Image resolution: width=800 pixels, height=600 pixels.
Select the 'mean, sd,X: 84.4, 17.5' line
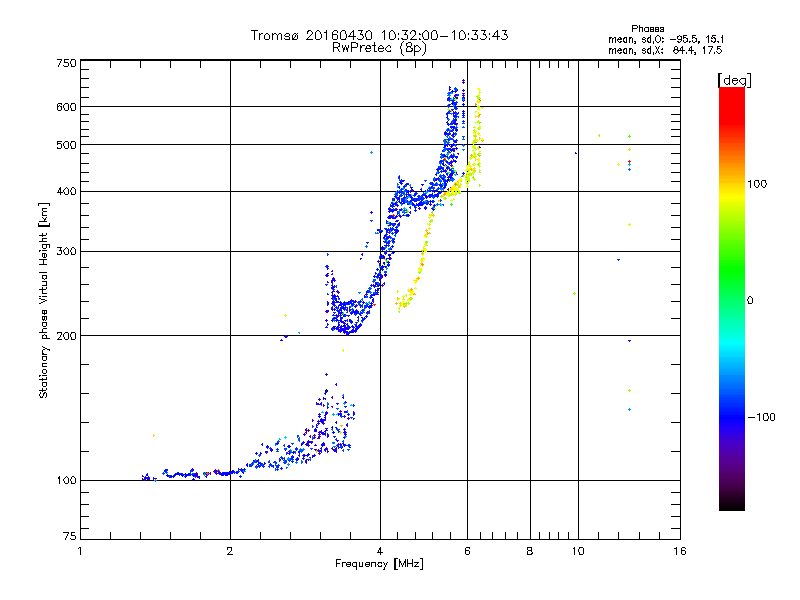pos(665,50)
